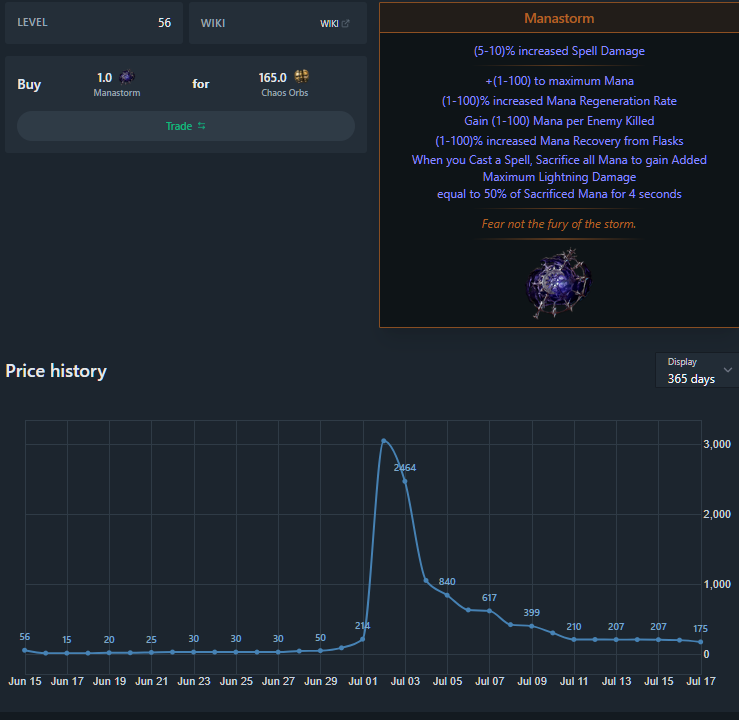Click the Price history heading
The width and height of the screenshot is (739, 720).
[56, 371]
